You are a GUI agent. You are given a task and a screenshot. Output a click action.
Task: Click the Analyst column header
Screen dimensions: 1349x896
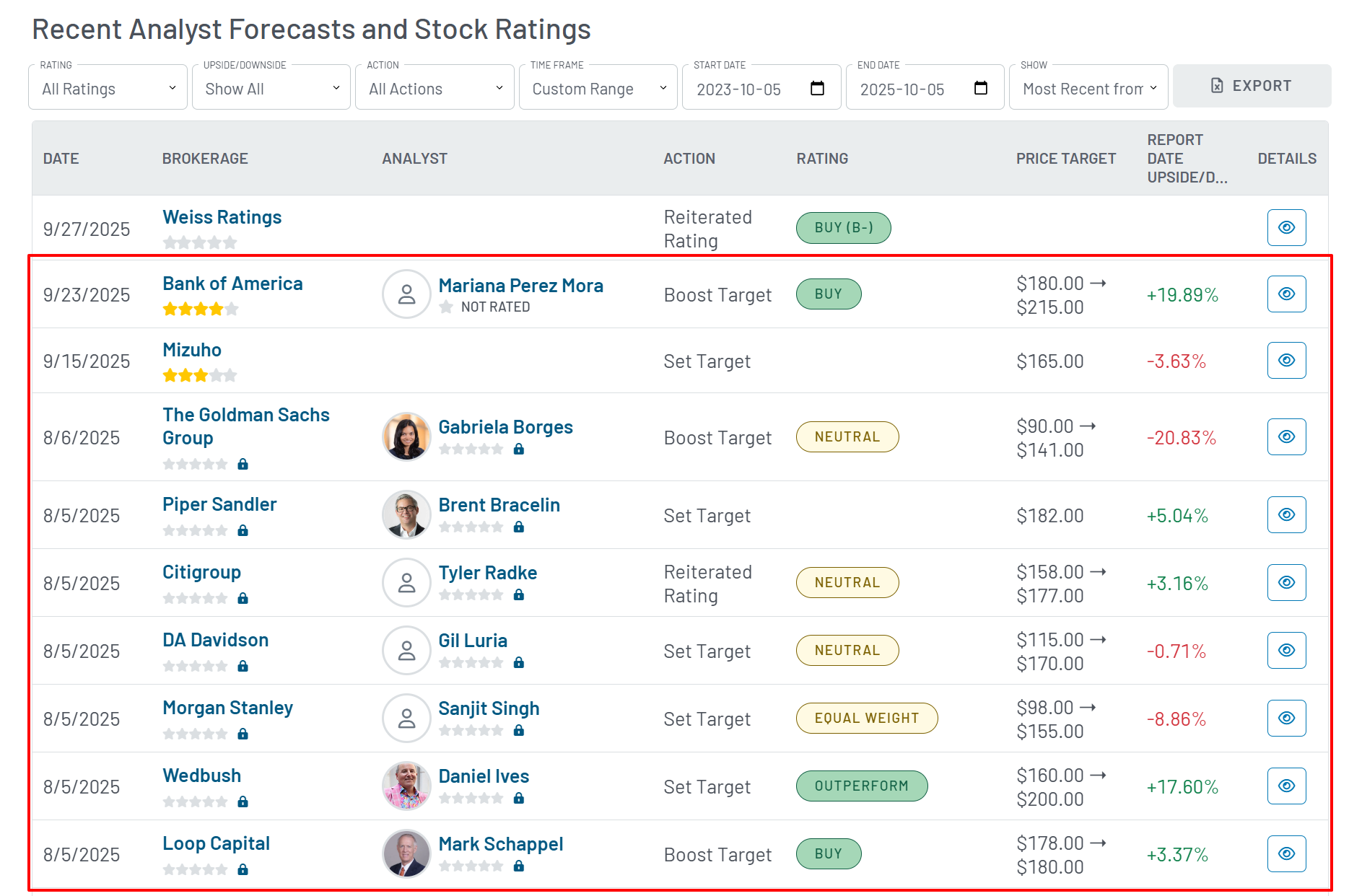(415, 159)
